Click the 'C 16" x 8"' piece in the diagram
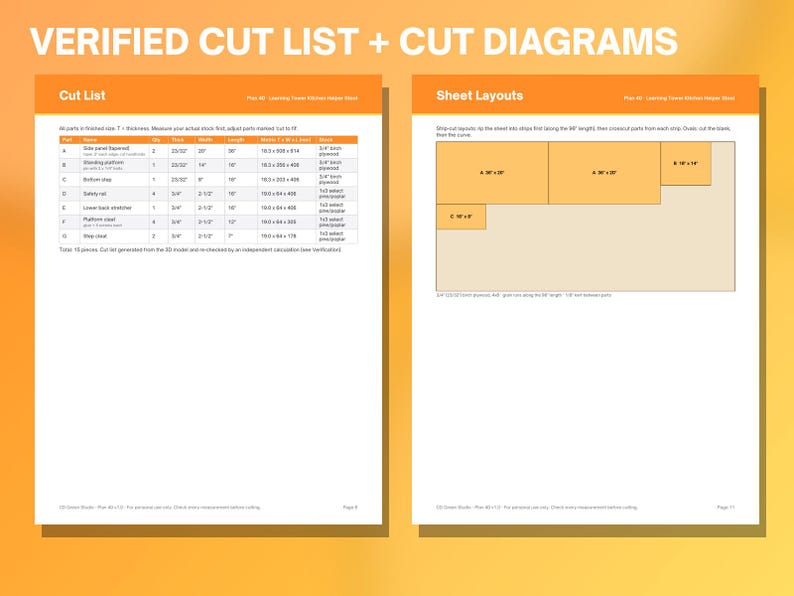 point(461,217)
